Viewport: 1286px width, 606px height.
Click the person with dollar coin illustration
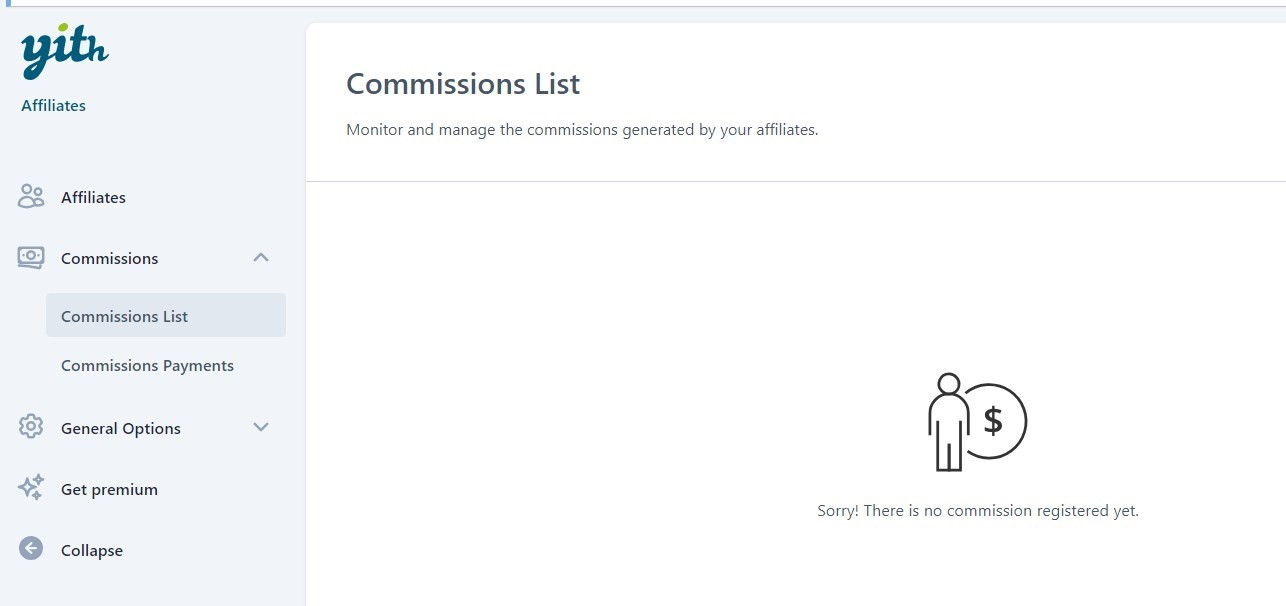[x=976, y=422]
